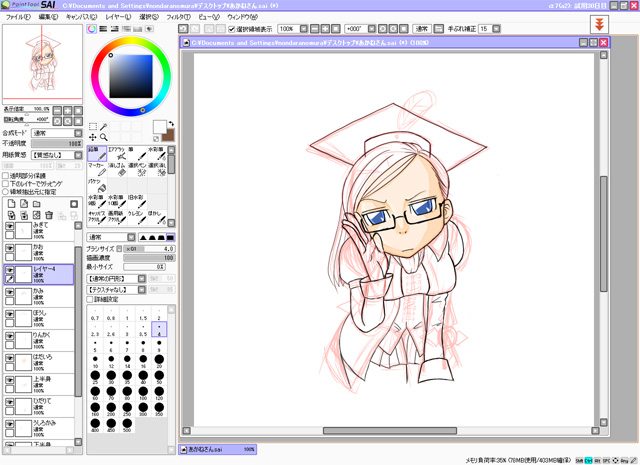
Task: Select the クレヨン crayon tool
Action: [137, 218]
